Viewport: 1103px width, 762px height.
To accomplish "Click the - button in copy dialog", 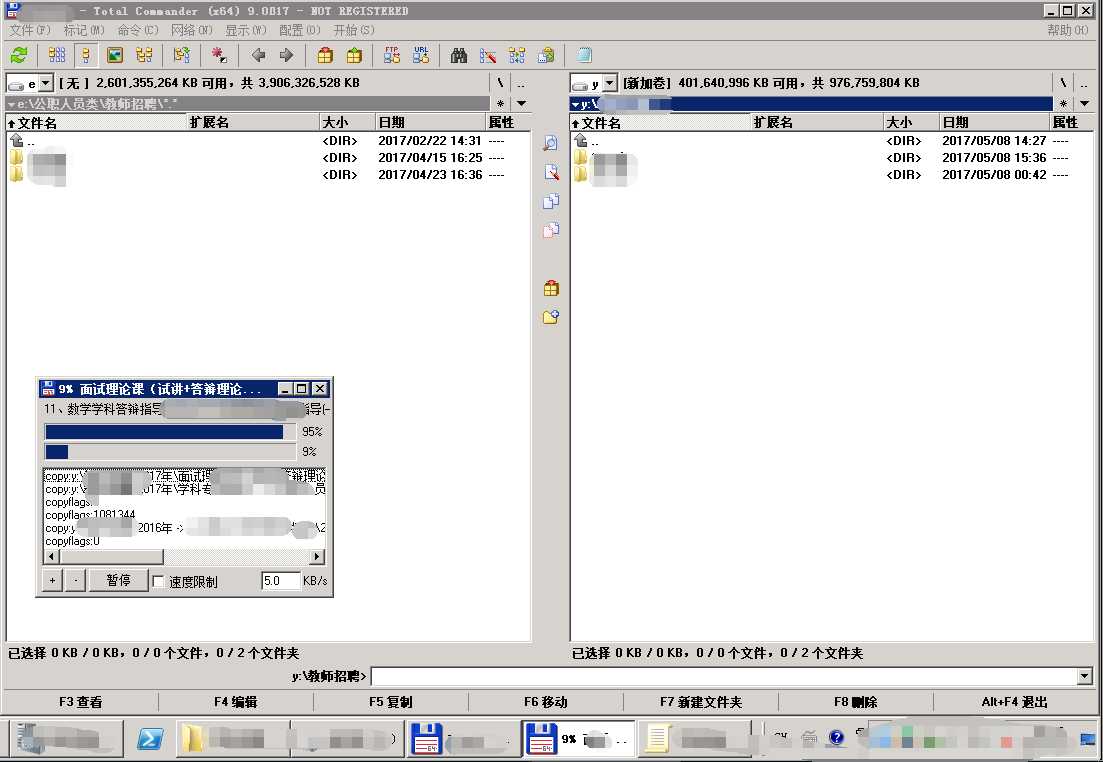I will click(75, 580).
